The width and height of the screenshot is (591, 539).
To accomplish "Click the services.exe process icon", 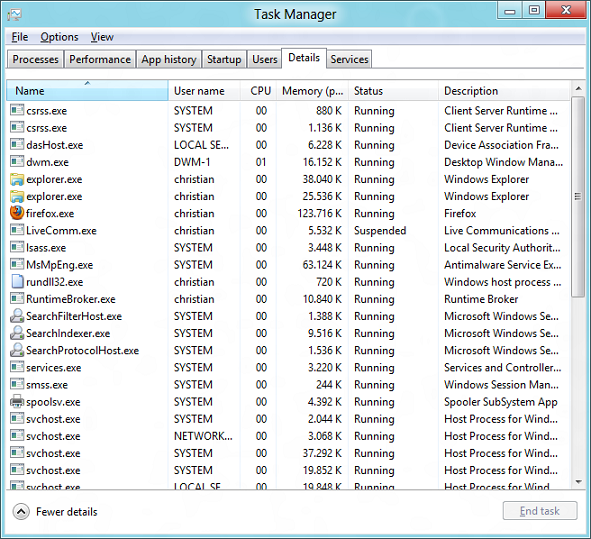I will (17, 367).
